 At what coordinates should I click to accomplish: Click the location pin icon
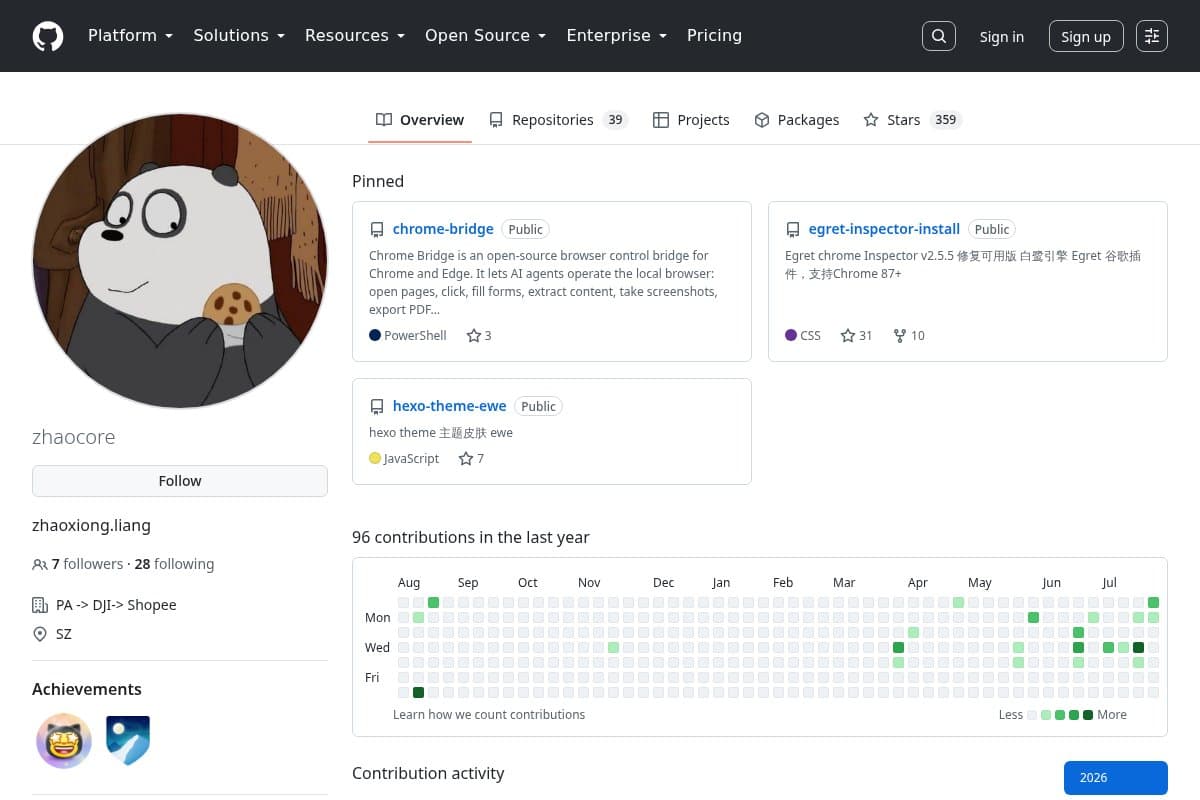(x=40, y=634)
